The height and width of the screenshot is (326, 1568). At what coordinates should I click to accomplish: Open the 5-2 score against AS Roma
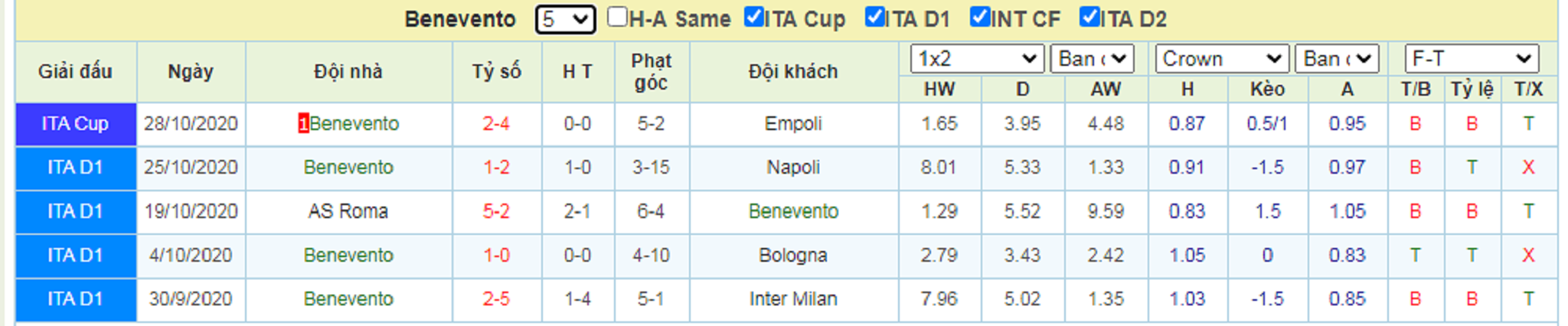(496, 211)
